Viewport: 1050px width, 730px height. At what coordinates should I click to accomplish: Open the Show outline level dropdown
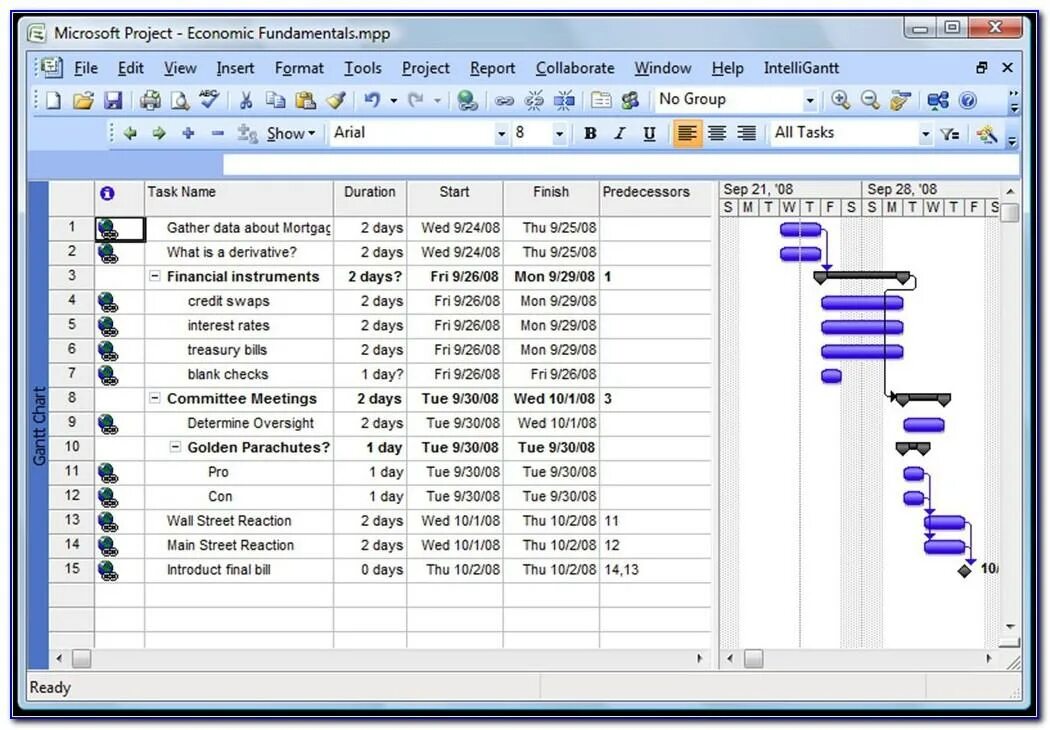291,133
